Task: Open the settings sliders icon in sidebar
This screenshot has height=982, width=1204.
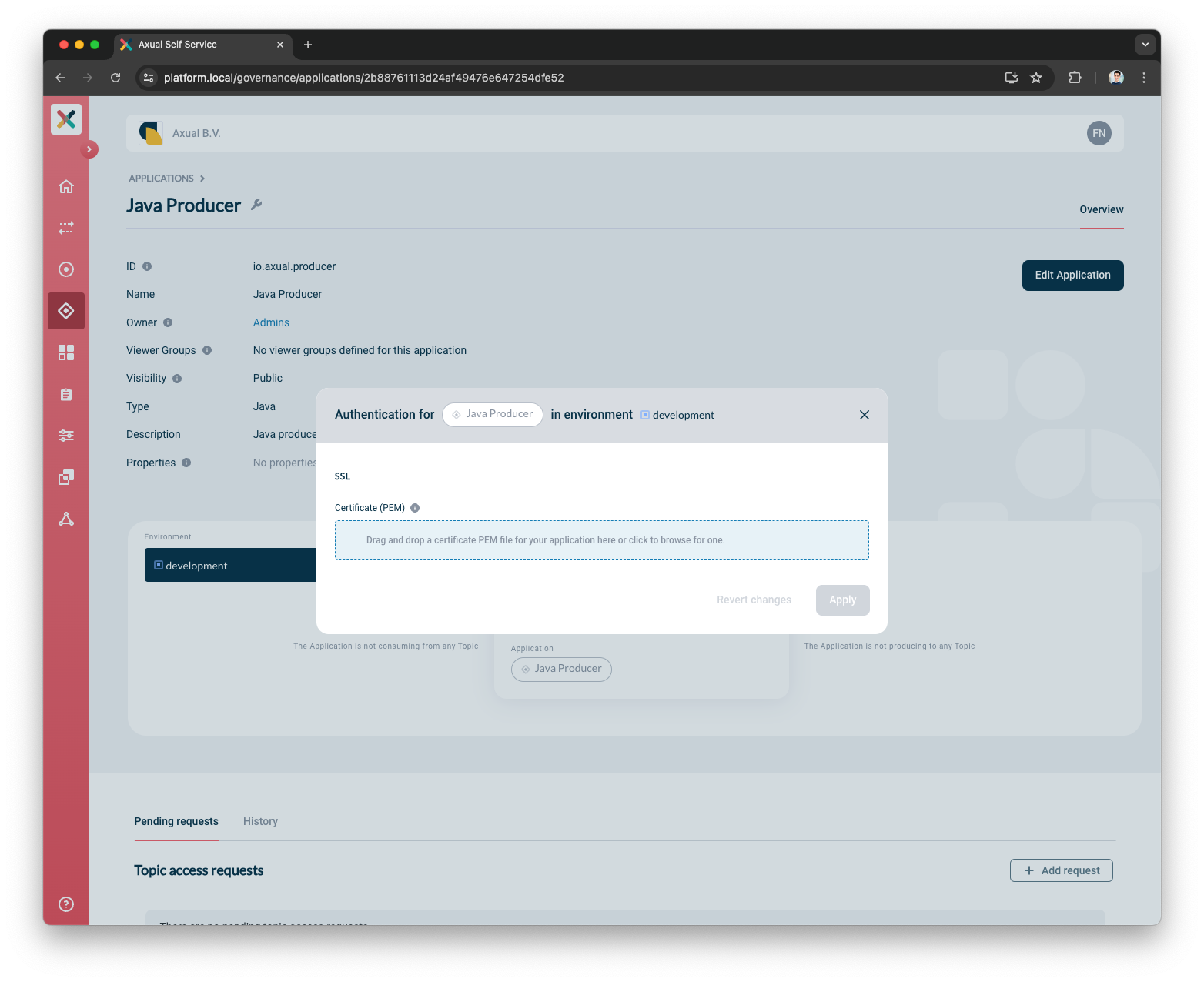Action: coord(66,436)
